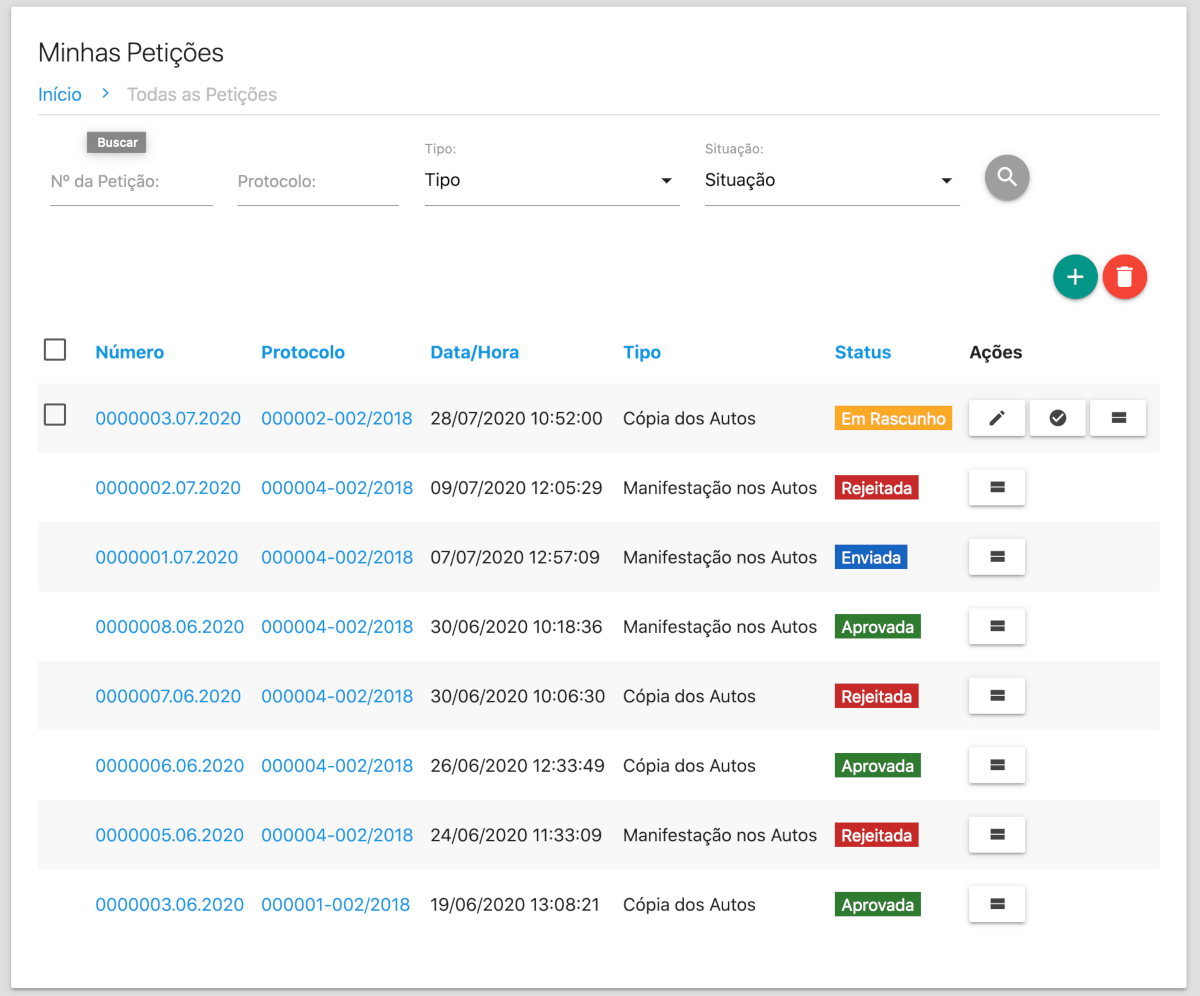Click Aprovada badge for petition 0000008.06.2020

tap(878, 627)
